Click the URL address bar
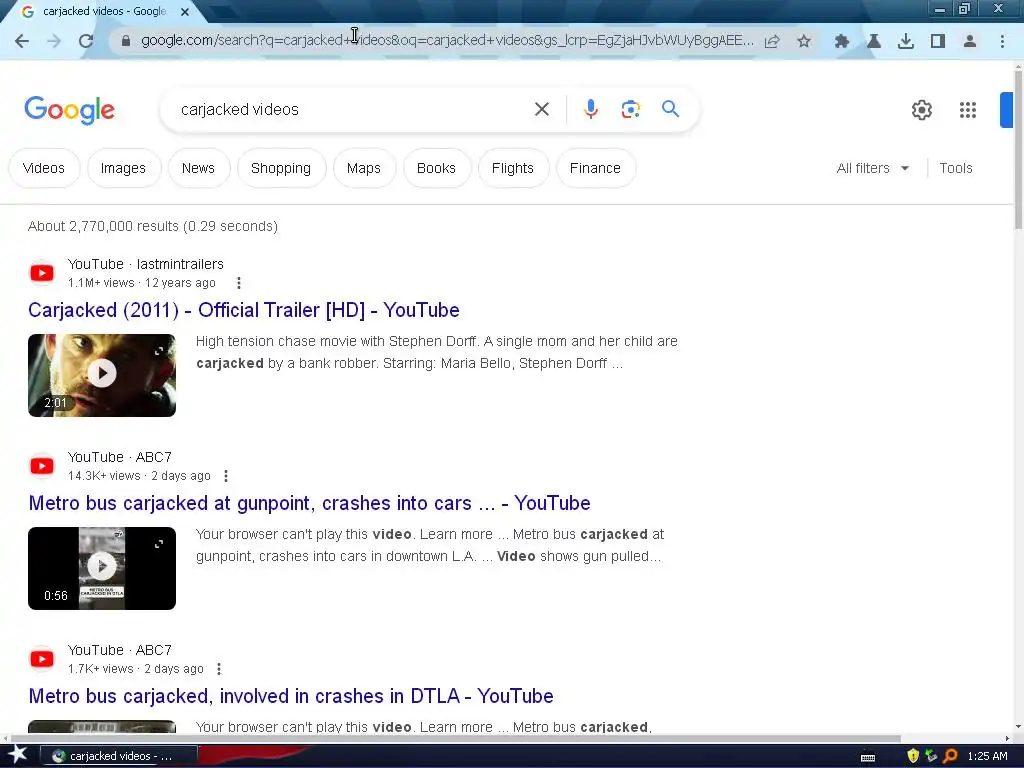Image resolution: width=1024 pixels, height=768 pixels. tap(447, 40)
